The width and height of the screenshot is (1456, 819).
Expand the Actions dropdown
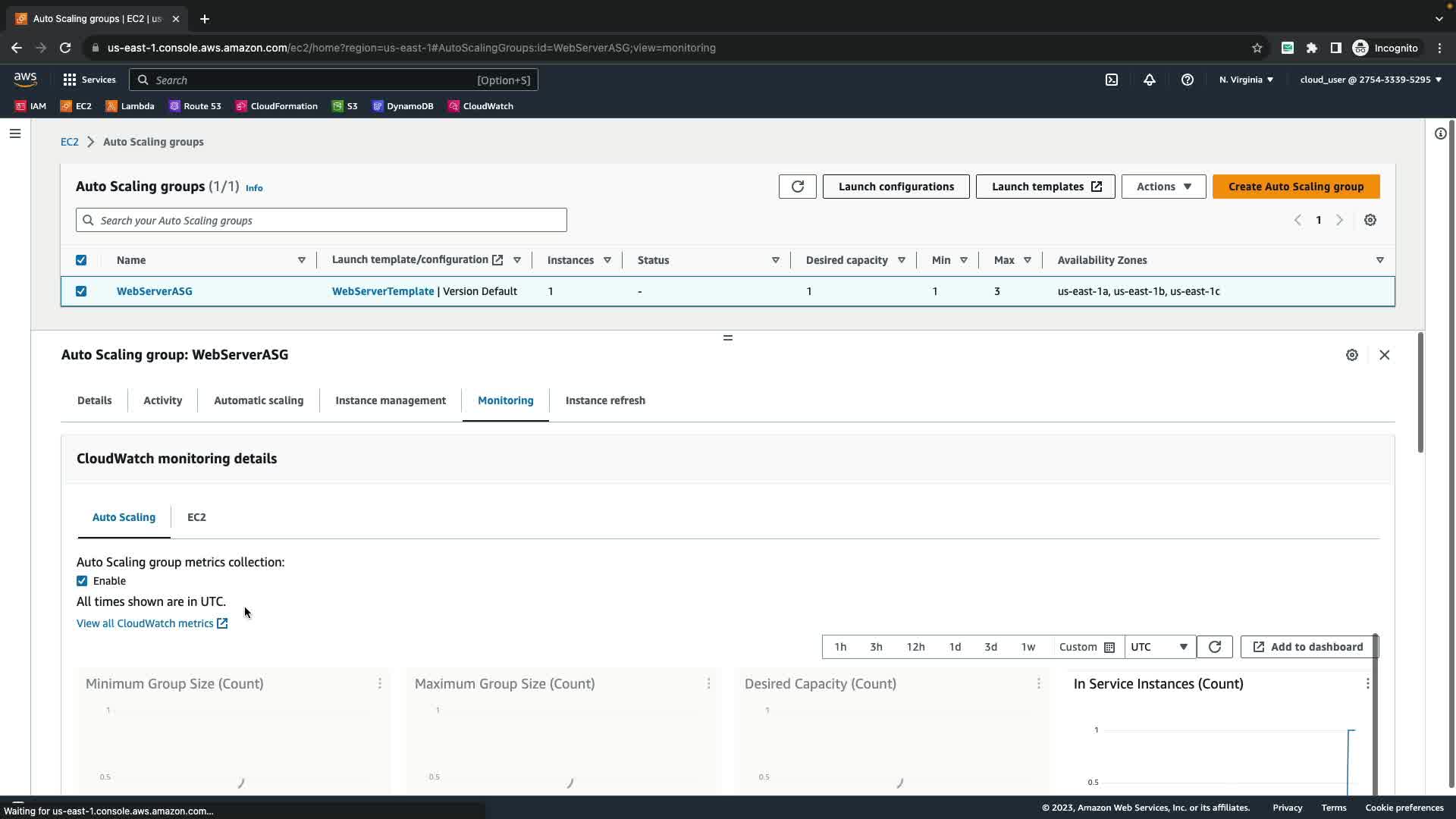tap(1163, 187)
